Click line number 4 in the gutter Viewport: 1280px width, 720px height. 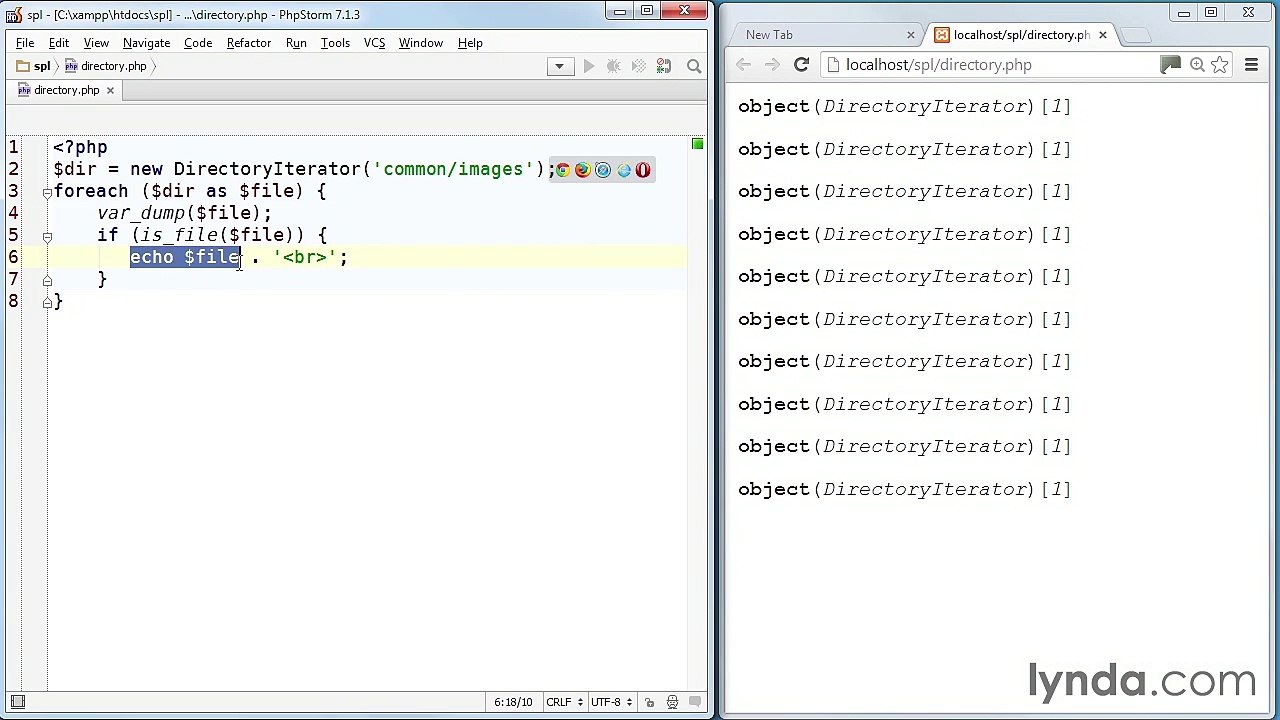pyautogui.click(x=13, y=213)
